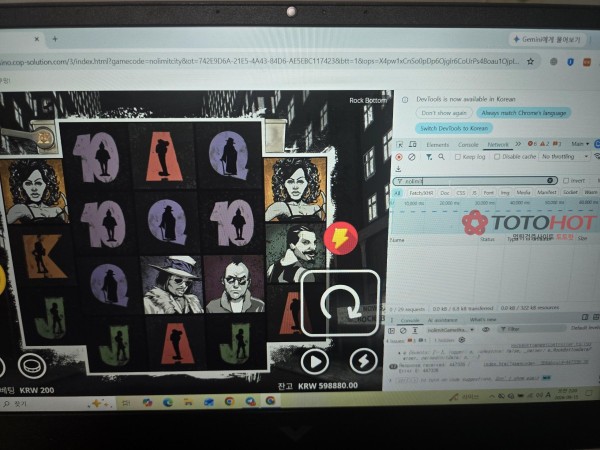Viewport: 600px width, 450px height.
Task: Filter requests by Media type
Action: click(523, 192)
